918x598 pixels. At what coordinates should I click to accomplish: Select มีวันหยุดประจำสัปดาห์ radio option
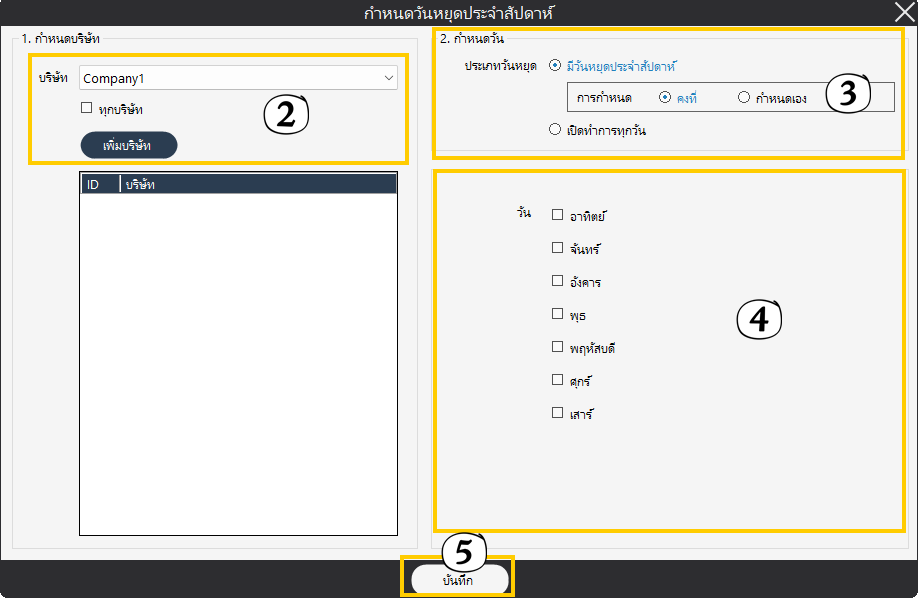coord(556,66)
